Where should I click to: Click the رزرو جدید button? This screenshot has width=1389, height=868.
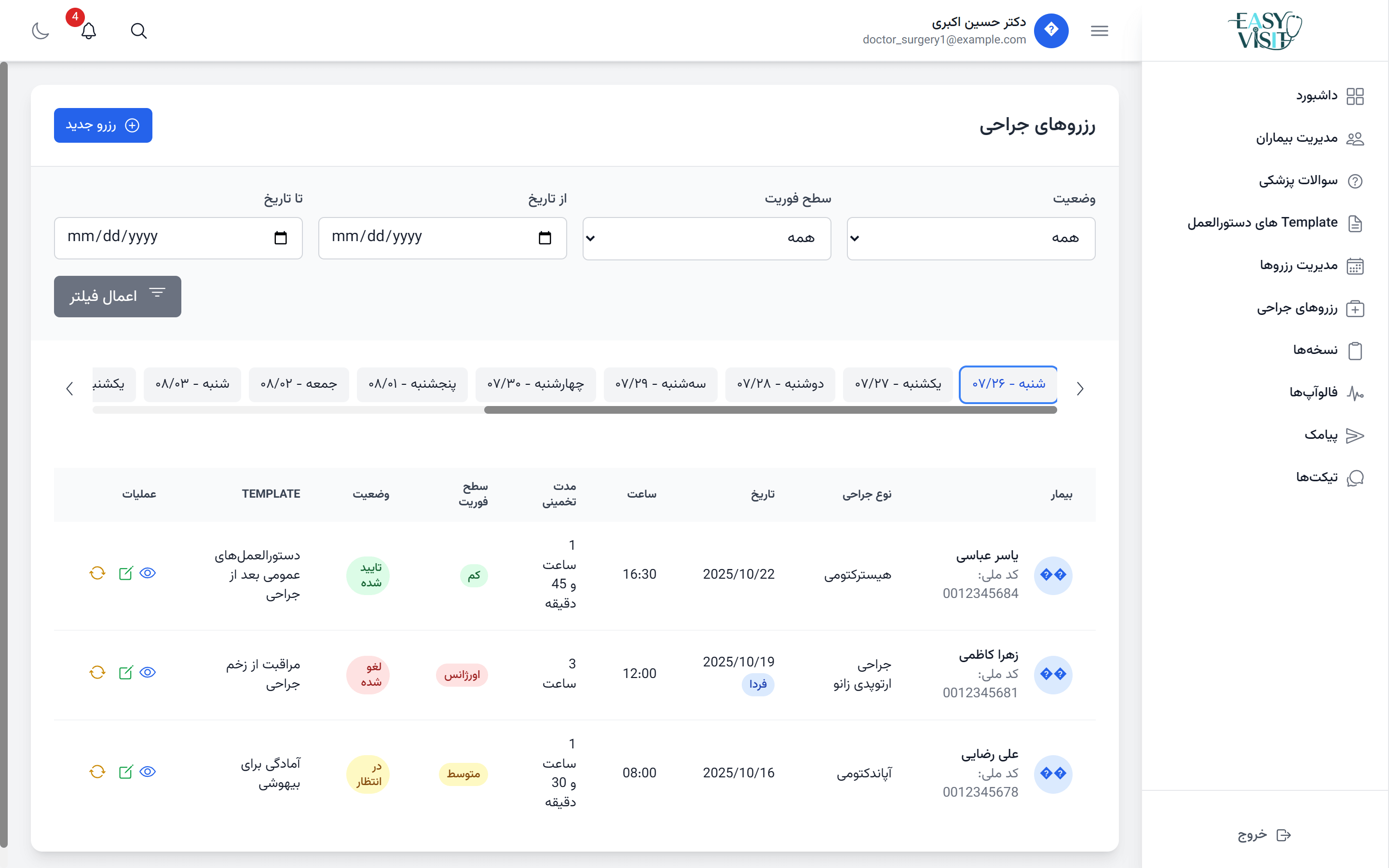(x=103, y=125)
